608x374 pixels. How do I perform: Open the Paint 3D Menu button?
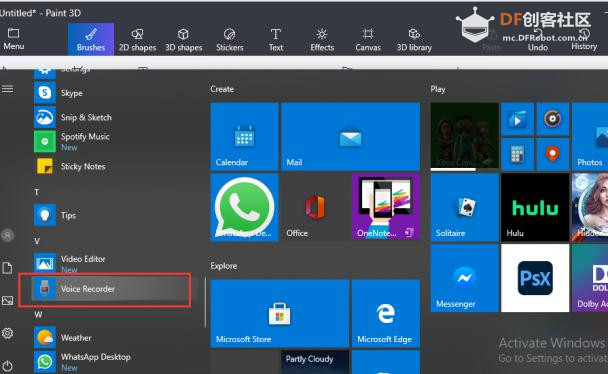(14, 39)
